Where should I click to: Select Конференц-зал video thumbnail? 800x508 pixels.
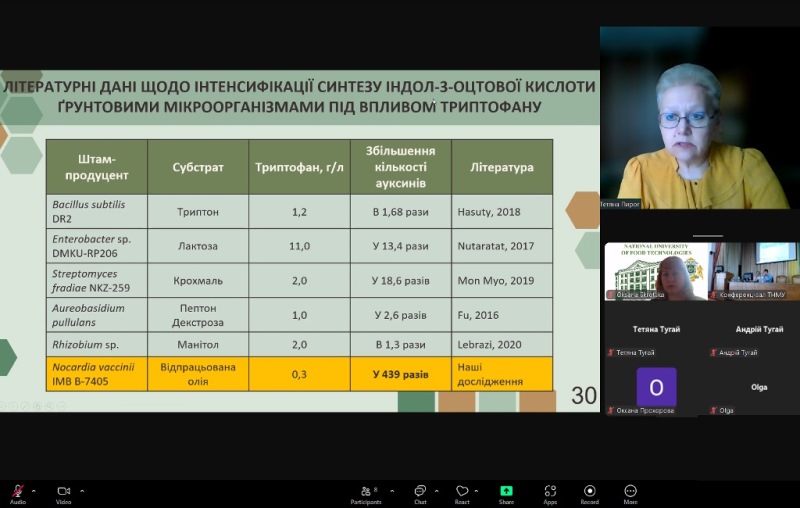click(x=754, y=271)
